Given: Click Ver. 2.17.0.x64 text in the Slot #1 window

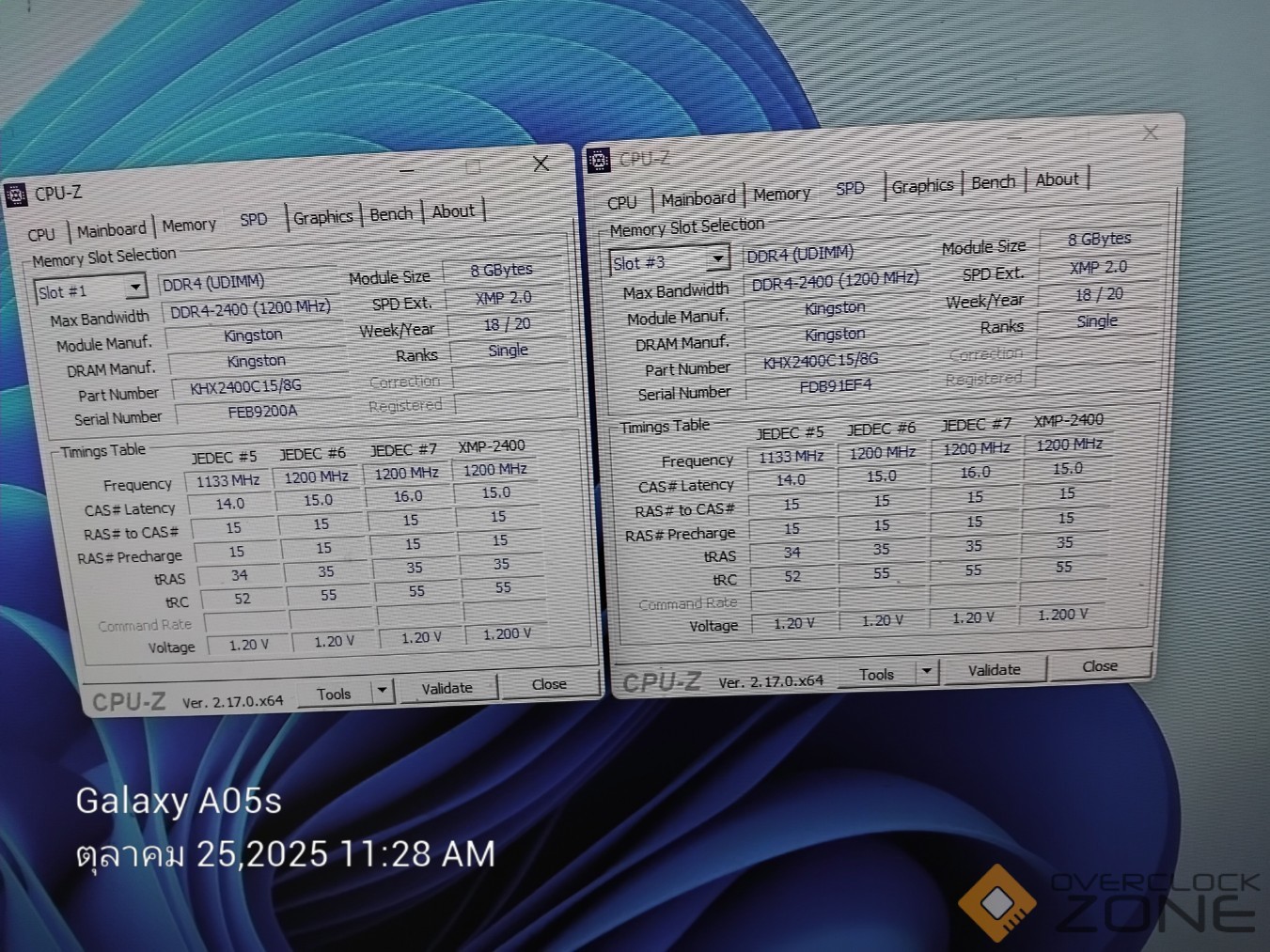Looking at the screenshot, I should coord(232,701).
